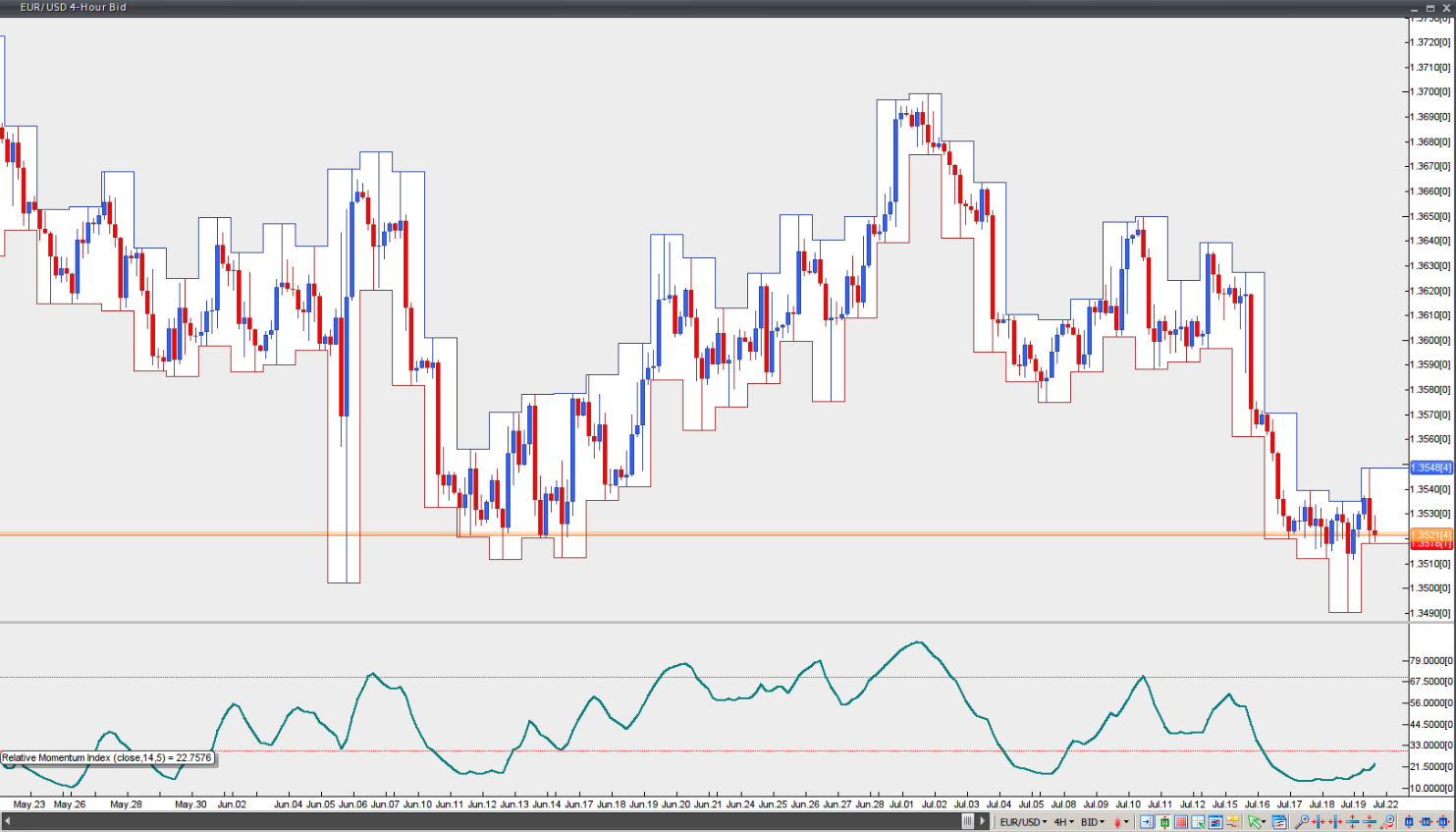Click the Relative Momentum Index value label
This screenshot has height=832, width=1456.
coord(107,758)
